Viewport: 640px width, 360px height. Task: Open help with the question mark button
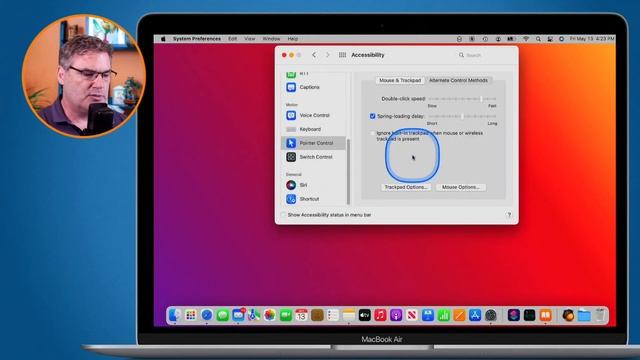tap(509, 215)
